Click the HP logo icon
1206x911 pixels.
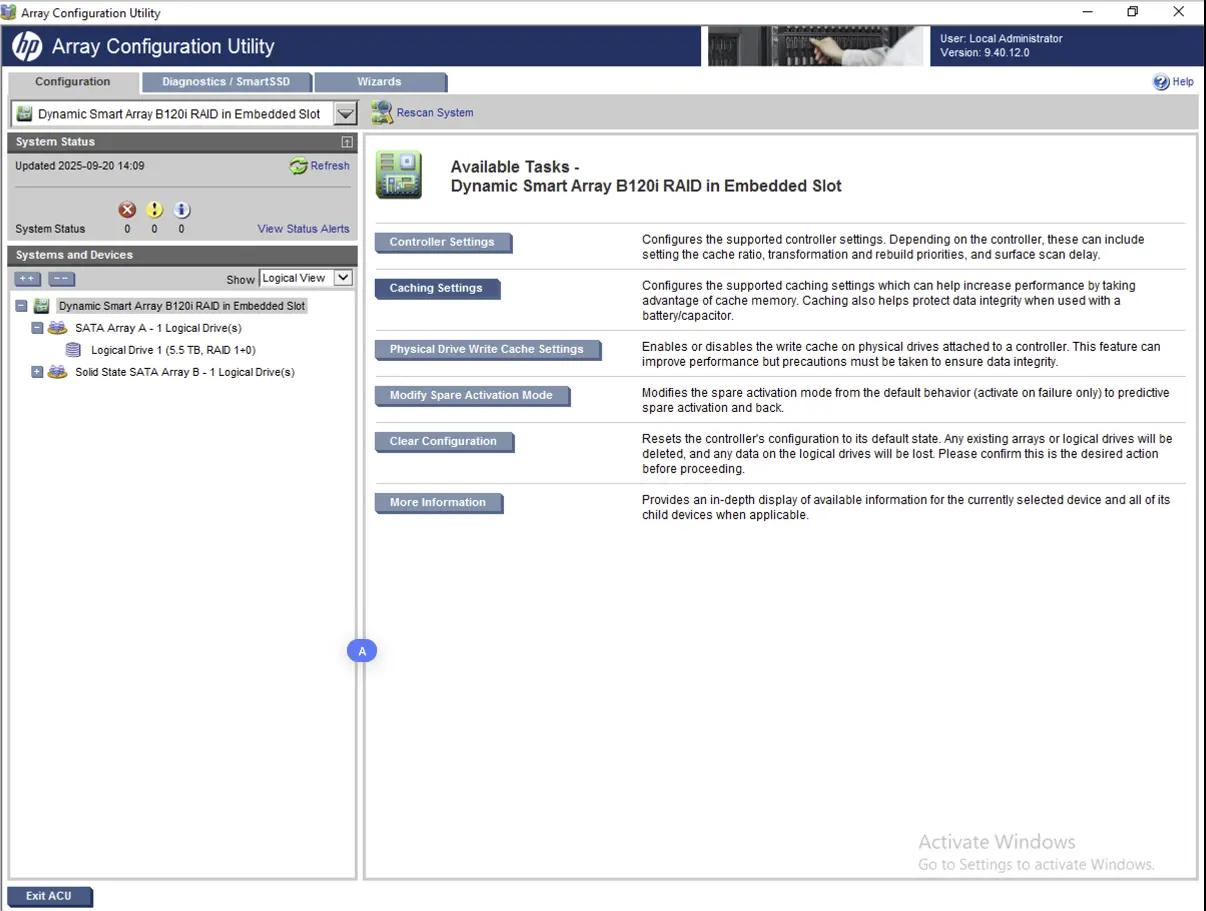pyautogui.click(x=27, y=46)
